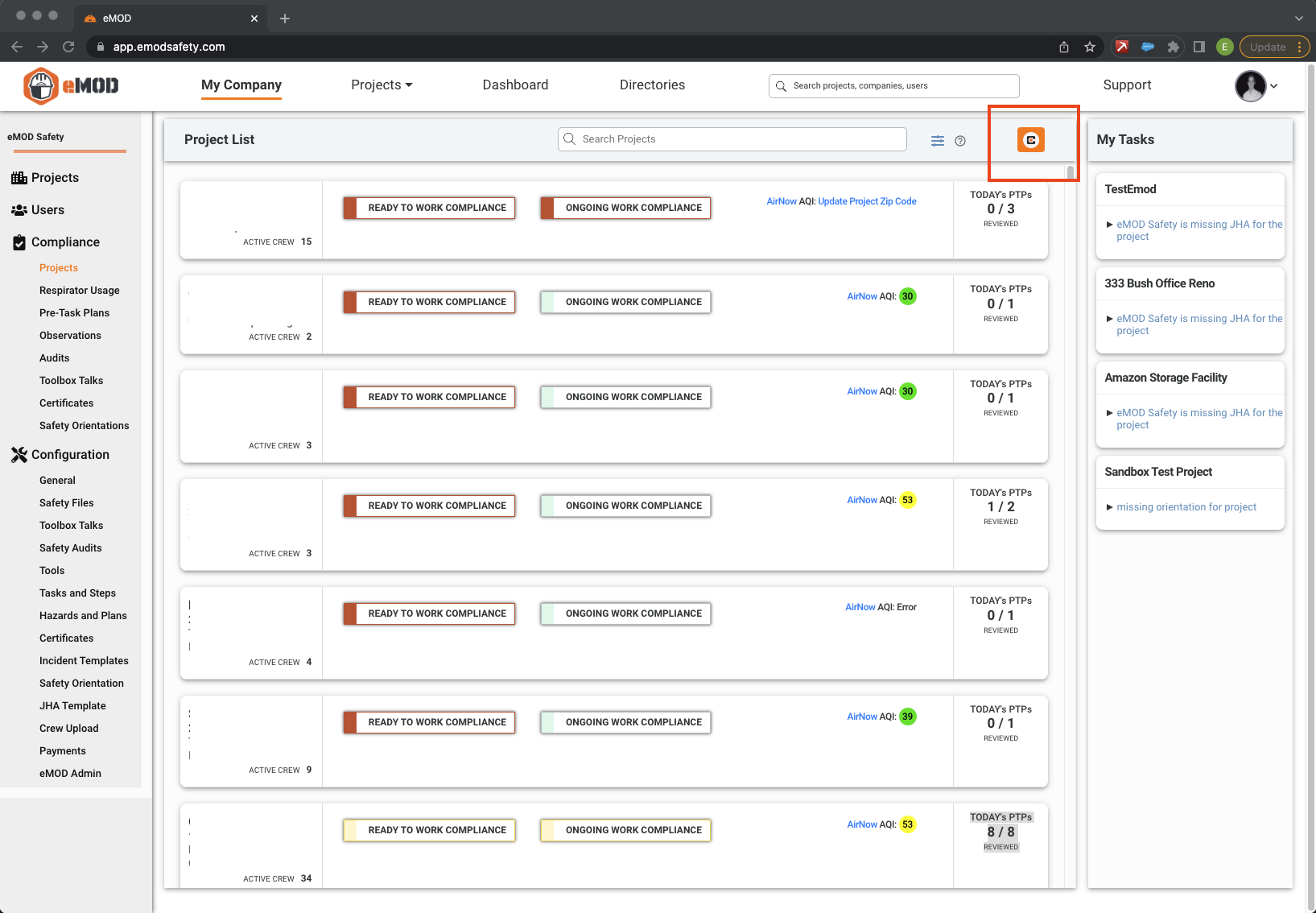Expand the Amazon Storage Facility task item
The width and height of the screenshot is (1316, 913).
click(x=1110, y=413)
